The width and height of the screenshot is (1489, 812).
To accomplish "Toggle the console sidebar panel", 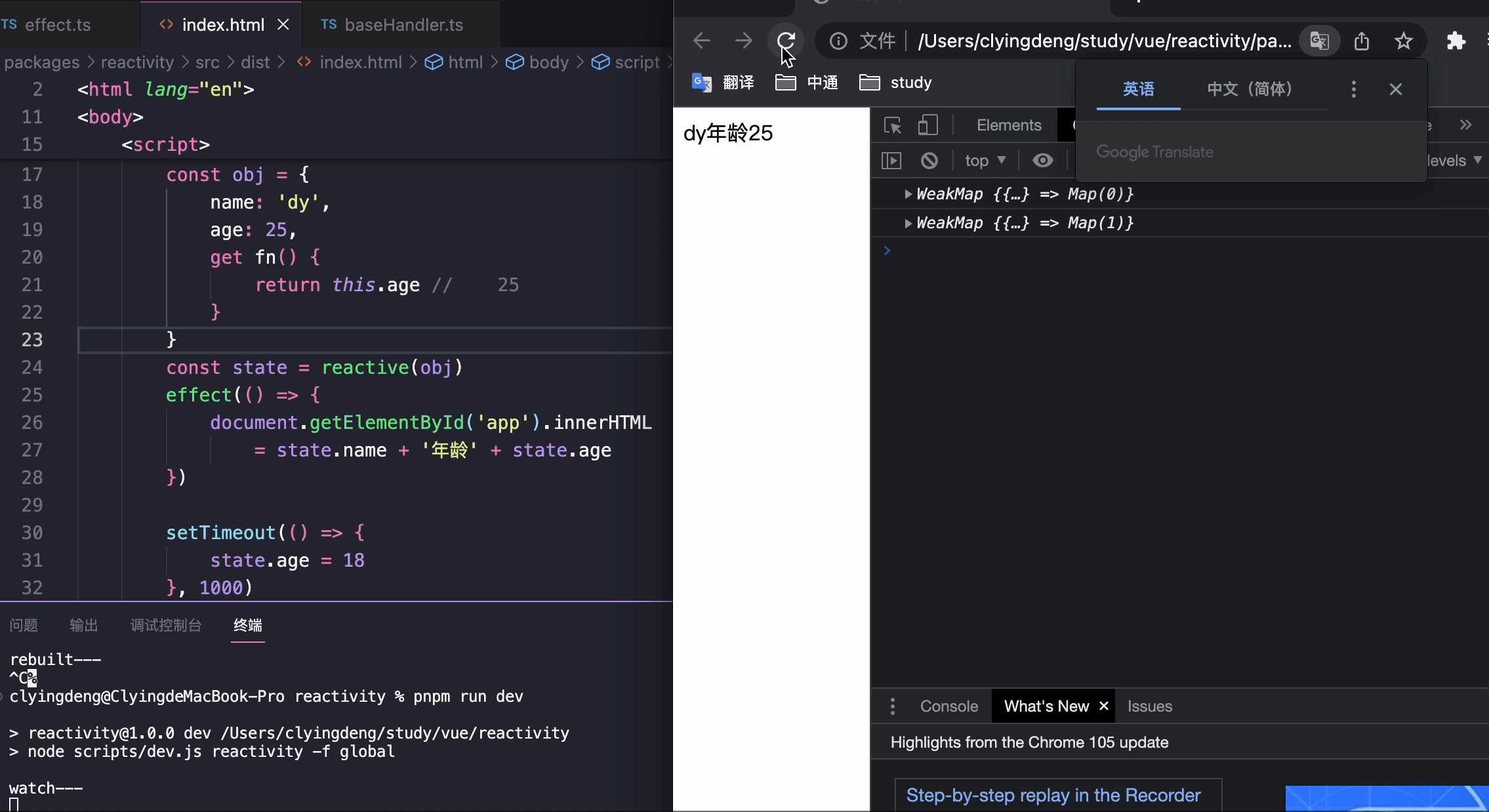I will pyautogui.click(x=891, y=161).
